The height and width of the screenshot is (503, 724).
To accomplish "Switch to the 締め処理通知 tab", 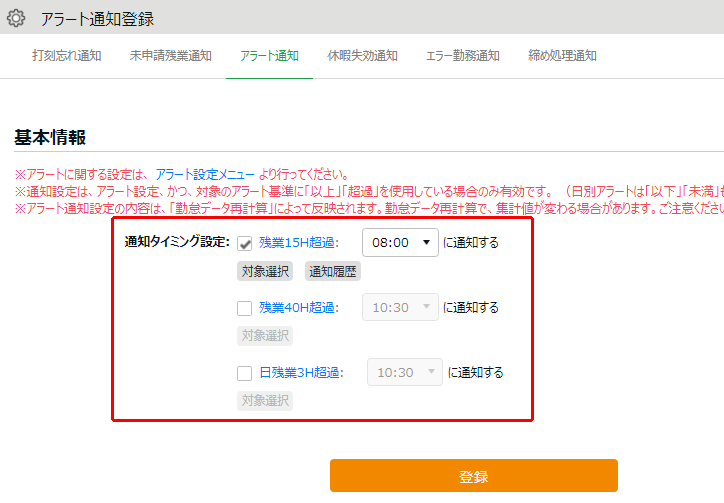I will pyautogui.click(x=562, y=56).
